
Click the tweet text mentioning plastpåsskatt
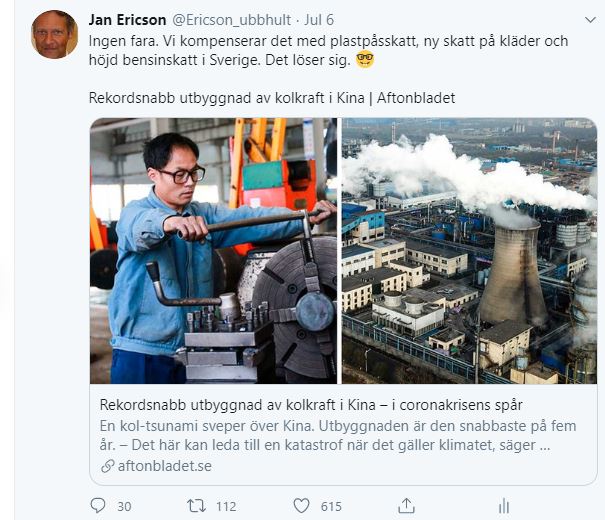328,51
